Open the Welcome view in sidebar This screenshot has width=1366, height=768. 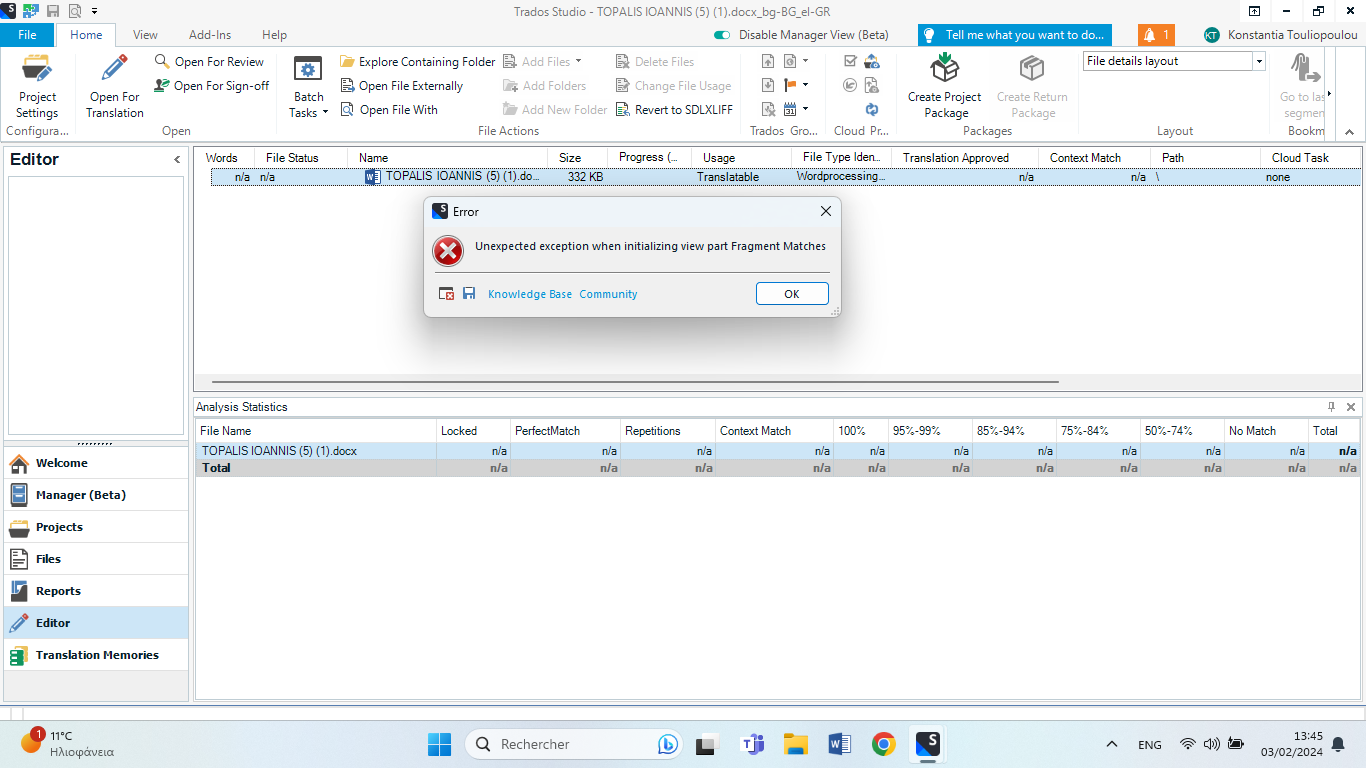click(x=96, y=463)
